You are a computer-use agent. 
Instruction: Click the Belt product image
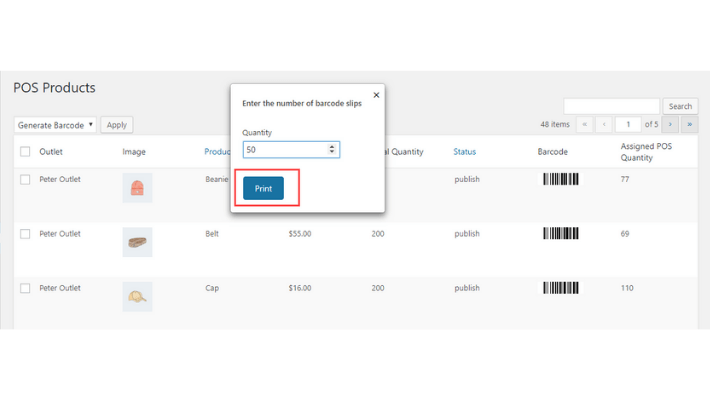pyautogui.click(x=137, y=242)
